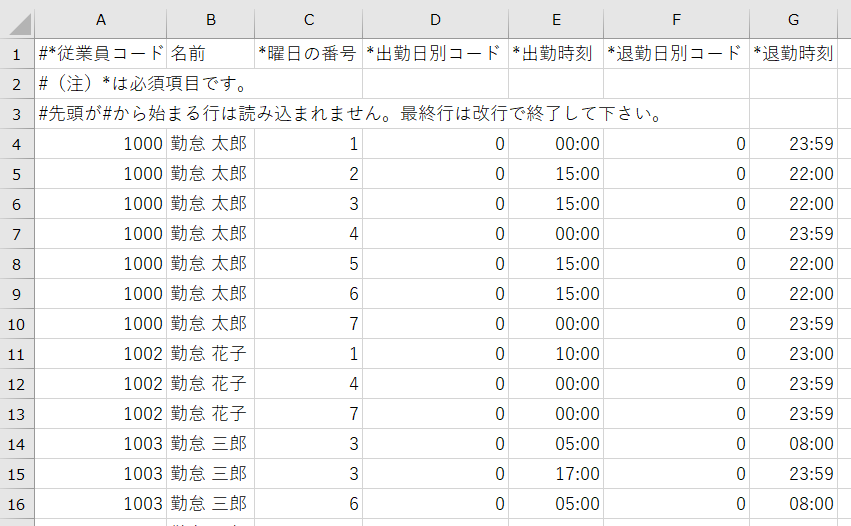Select column D header
Image resolution: width=851 pixels, height=526 pixels.
point(434,20)
